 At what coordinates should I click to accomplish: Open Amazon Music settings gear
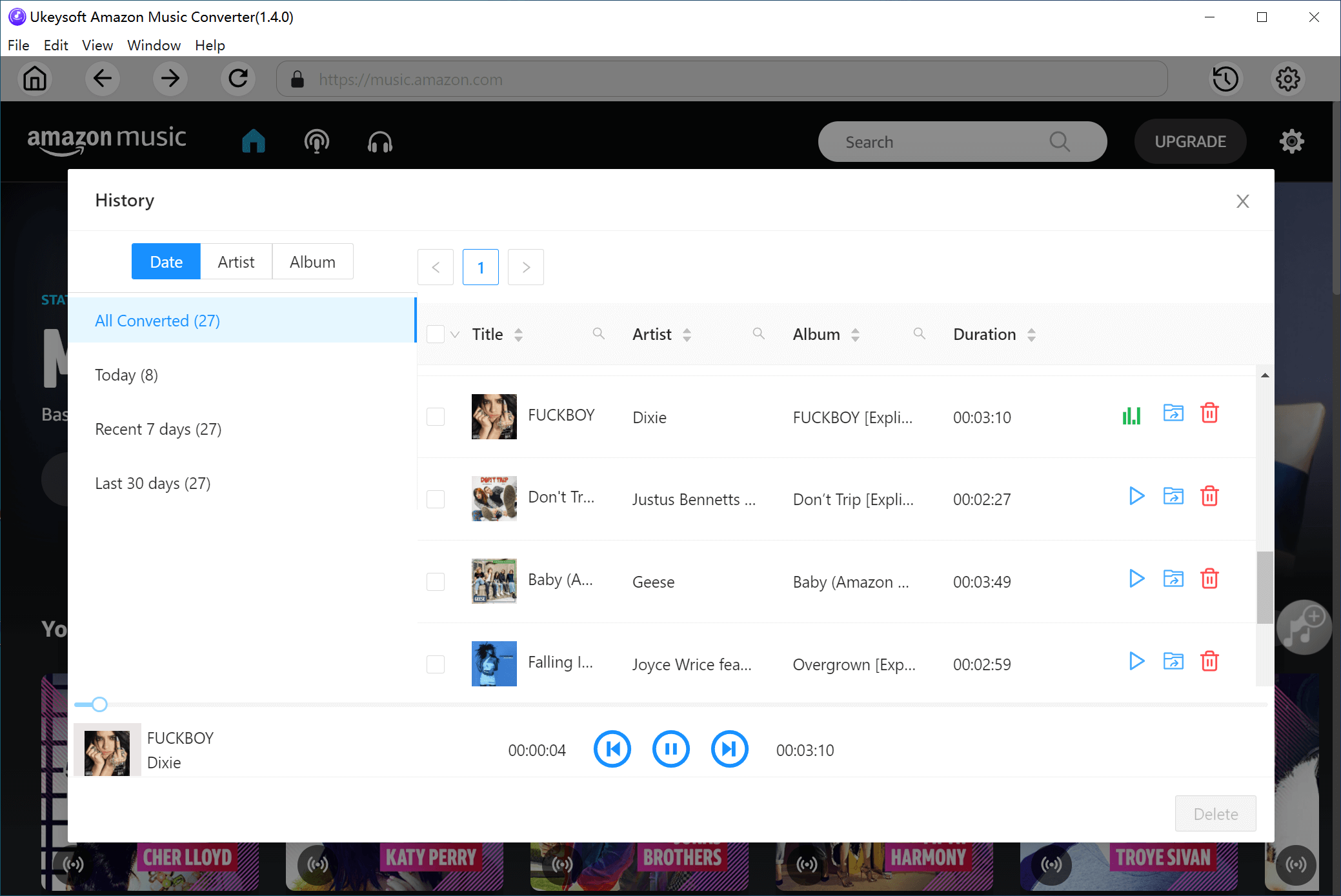pos(1292,141)
